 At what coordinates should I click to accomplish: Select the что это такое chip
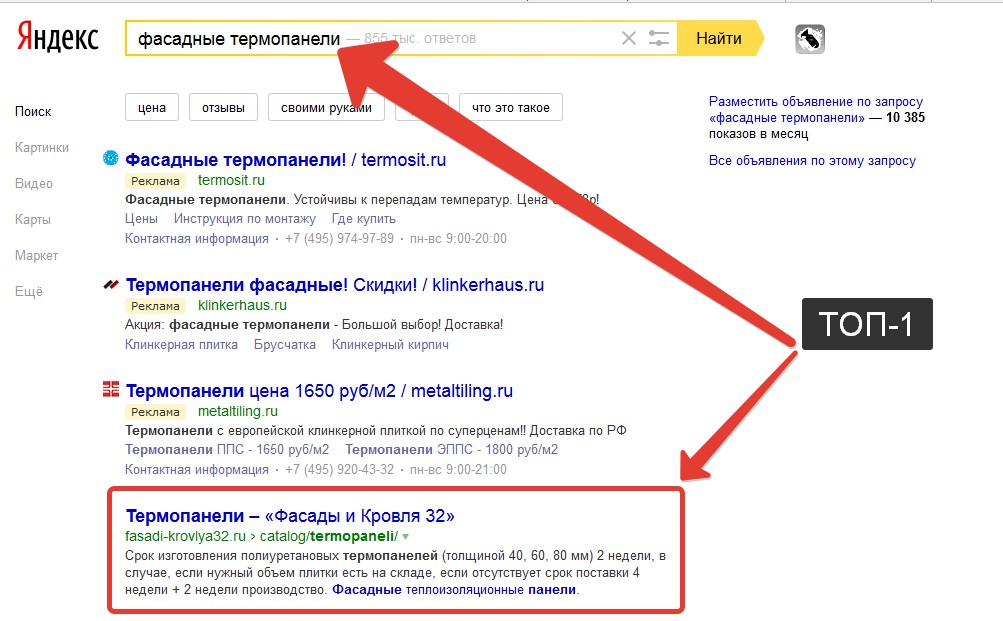click(x=510, y=107)
